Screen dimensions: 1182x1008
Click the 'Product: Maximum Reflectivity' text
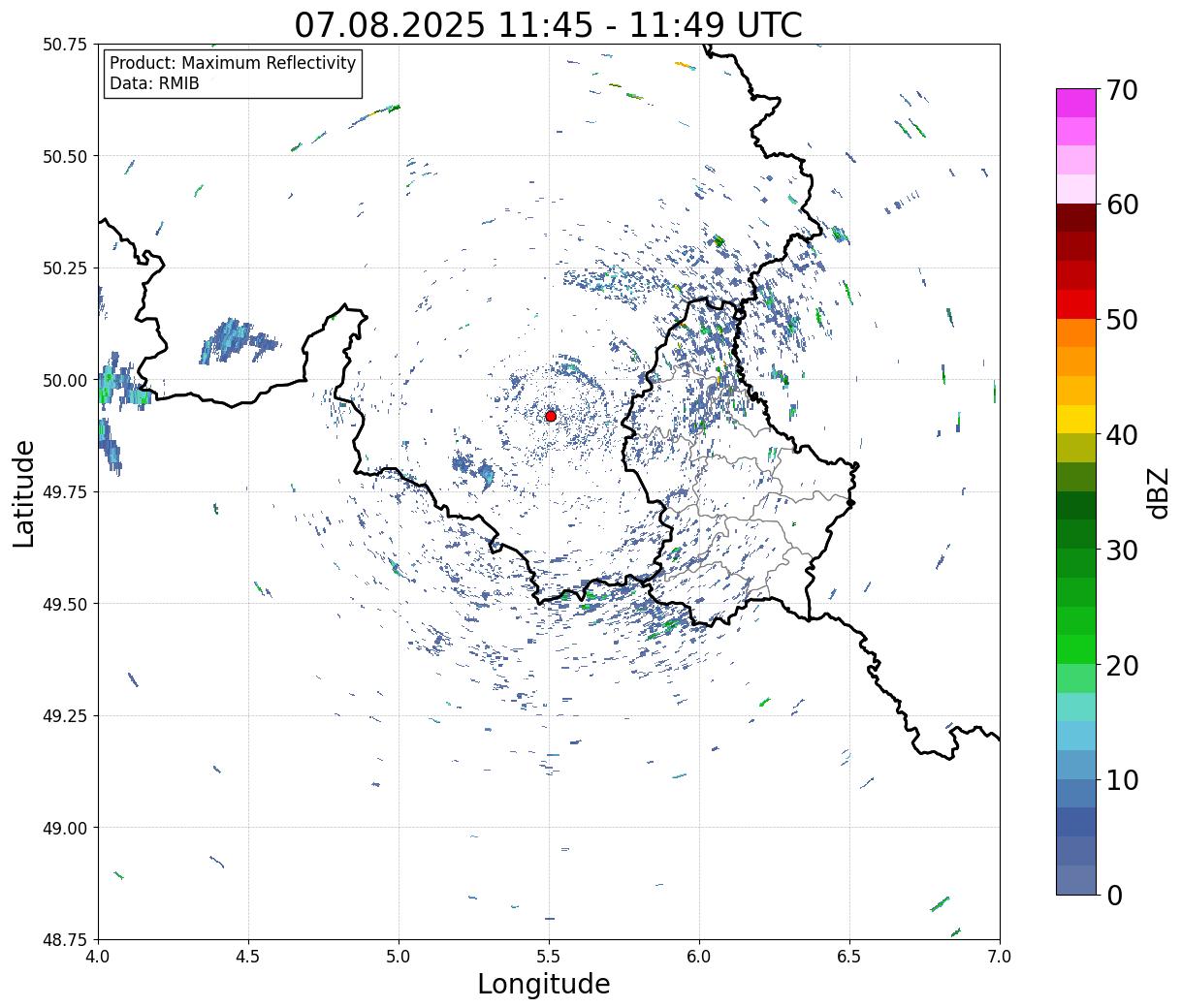233,63
